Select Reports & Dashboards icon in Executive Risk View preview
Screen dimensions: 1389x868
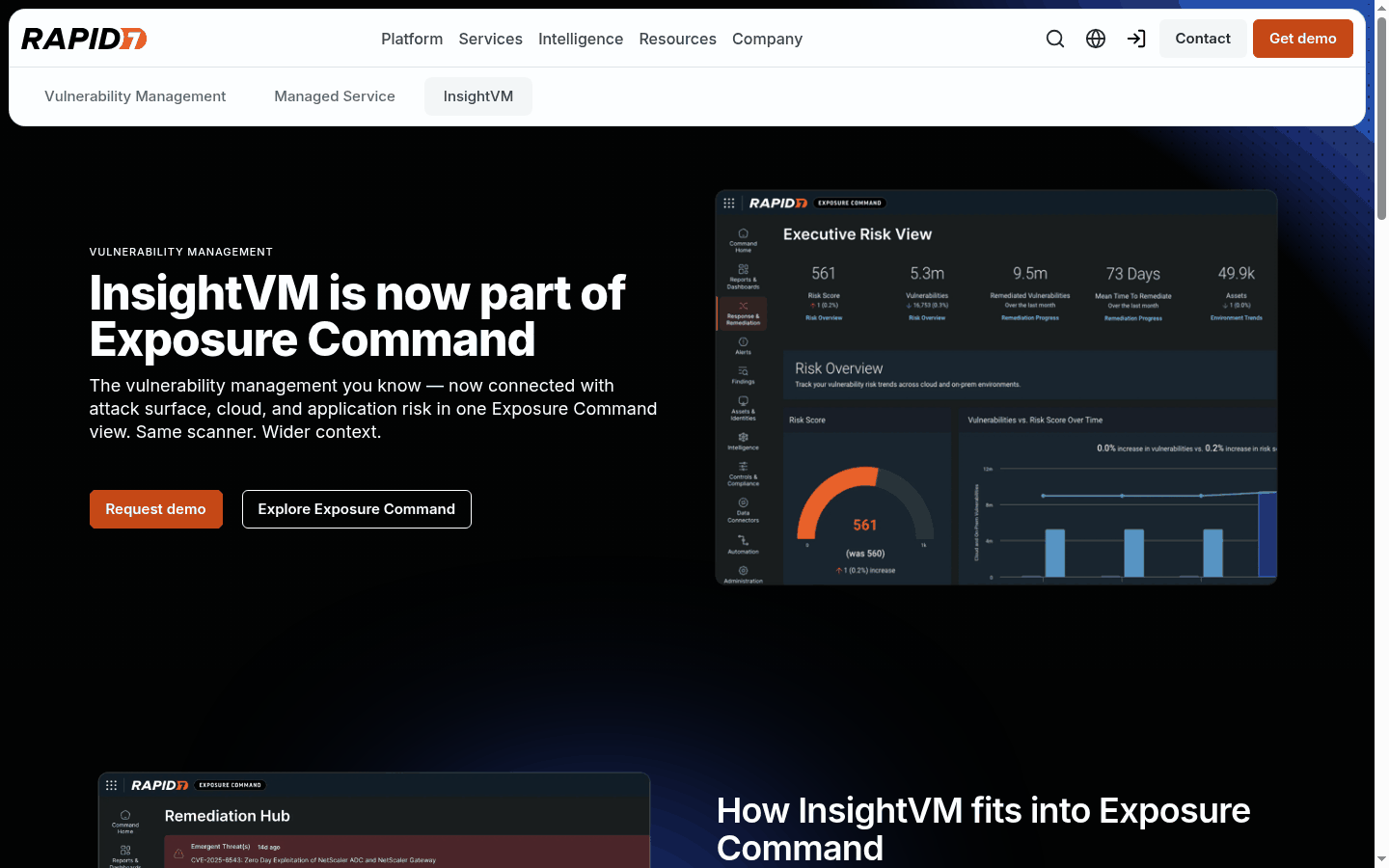(x=743, y=269)
